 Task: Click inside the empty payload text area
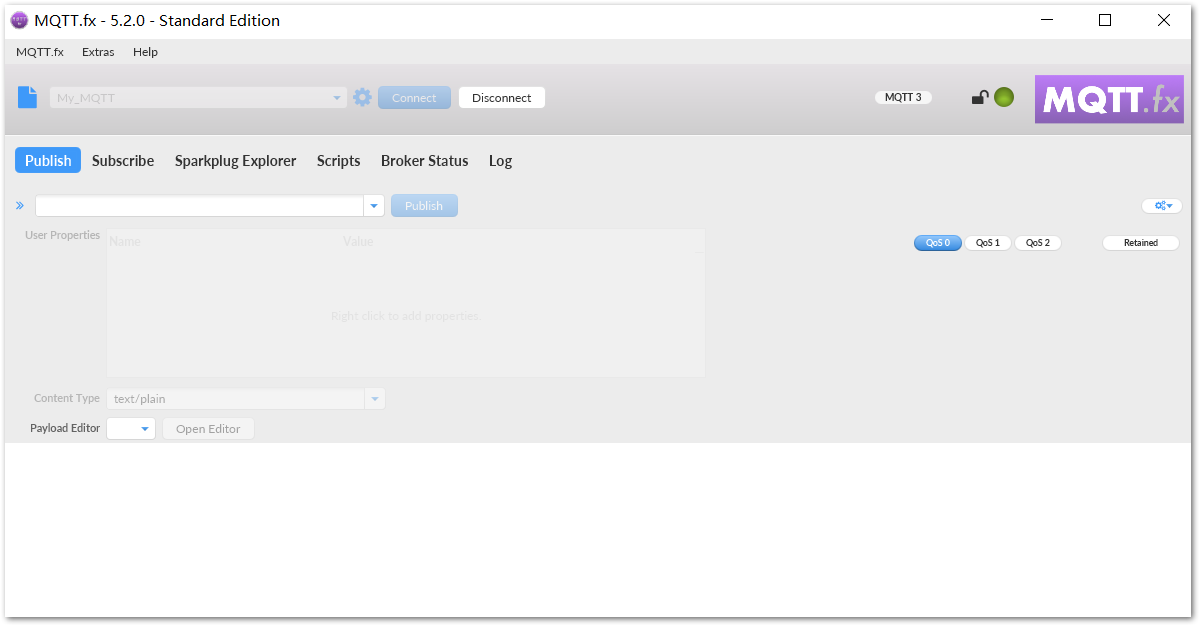tap(598, 530)
